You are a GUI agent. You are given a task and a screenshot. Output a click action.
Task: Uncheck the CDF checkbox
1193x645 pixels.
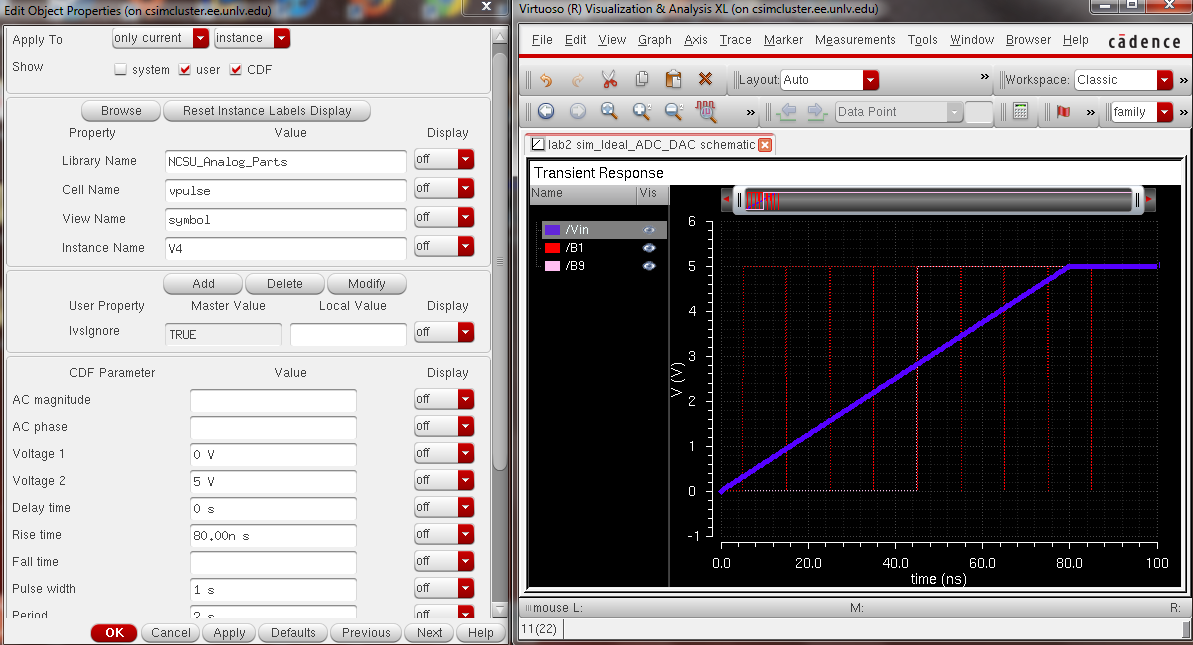[x=237, y=70]
